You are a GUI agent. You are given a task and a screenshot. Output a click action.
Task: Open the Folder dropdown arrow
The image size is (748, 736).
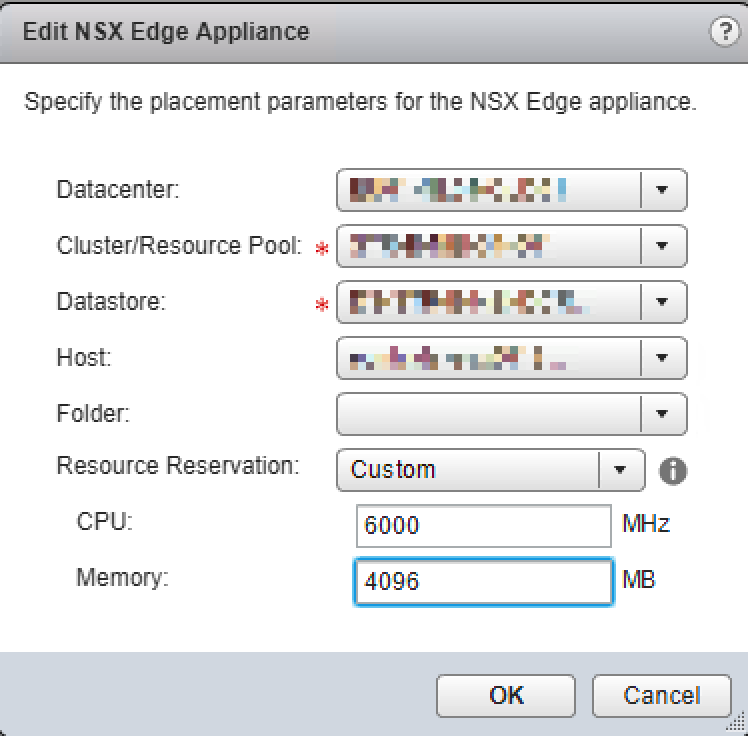[661, 413]
